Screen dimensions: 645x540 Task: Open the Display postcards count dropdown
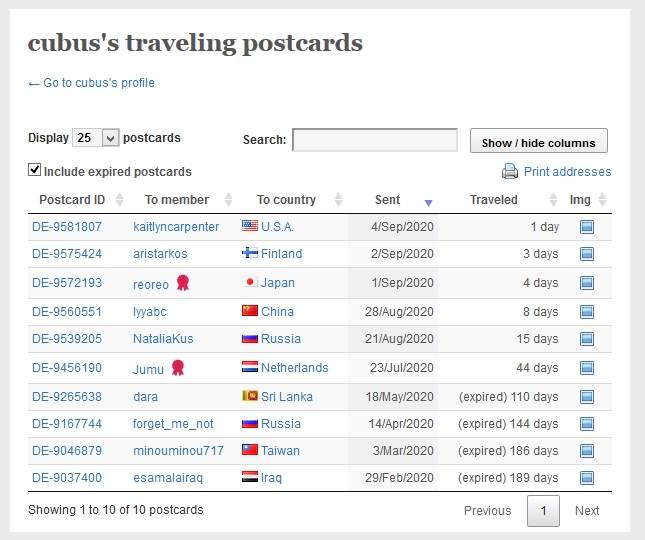[96, 138]
